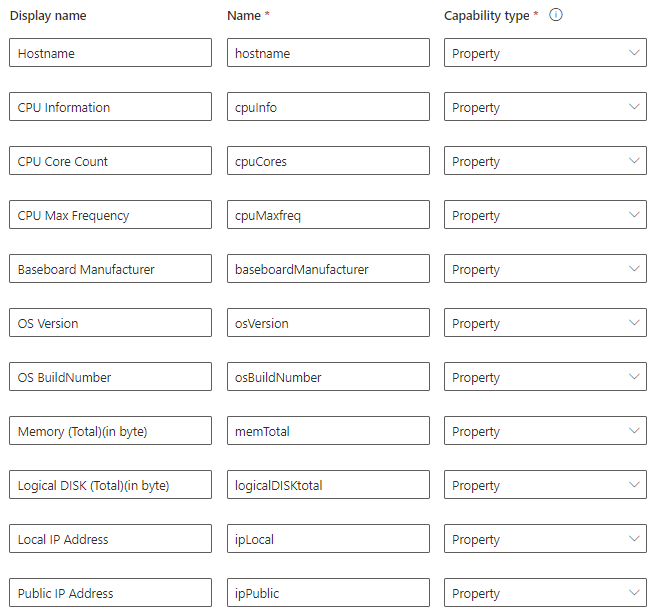Open Capability type dropdown for osBuildNumber
Image resolution: width=654 pixels, height=614 pixels.
point(545,377)
